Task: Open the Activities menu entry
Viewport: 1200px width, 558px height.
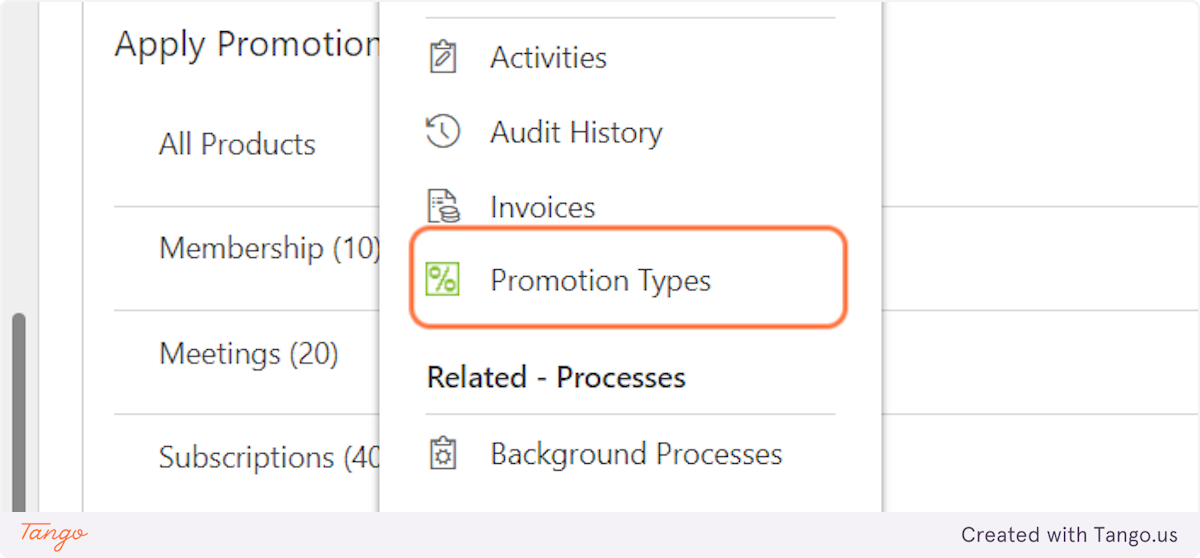Action: pyautogui.click(x=548, y=57)
